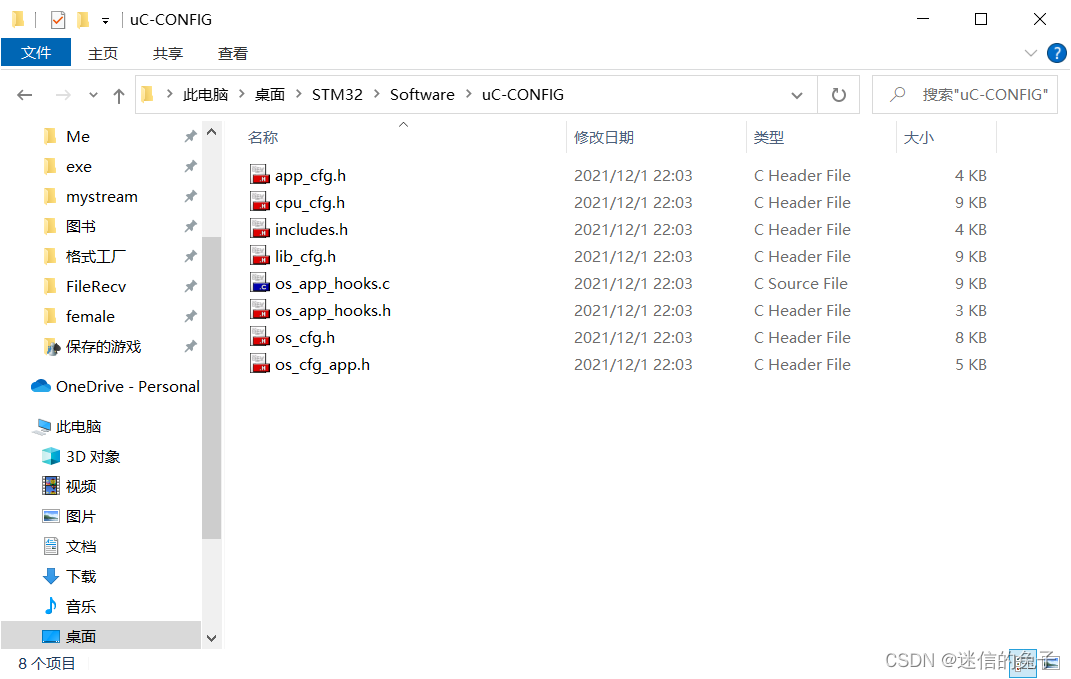The width and height of the screenshot is (1071, 679).
Task: Expand the ribbon with the chevron
Action: pyautogui.click(x=1031, y=53)
